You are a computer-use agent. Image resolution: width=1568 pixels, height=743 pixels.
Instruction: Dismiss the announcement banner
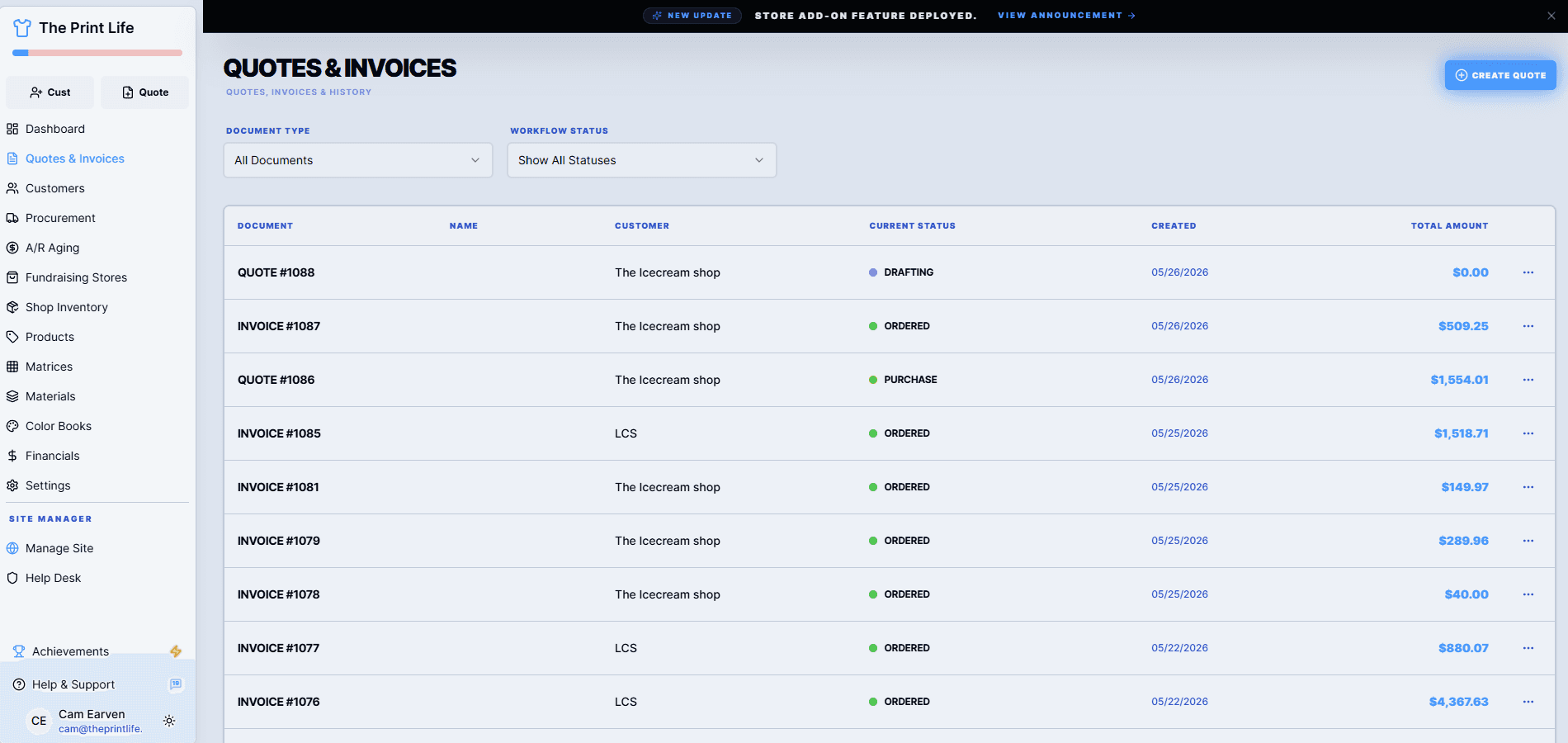[x=1551, y=16]
